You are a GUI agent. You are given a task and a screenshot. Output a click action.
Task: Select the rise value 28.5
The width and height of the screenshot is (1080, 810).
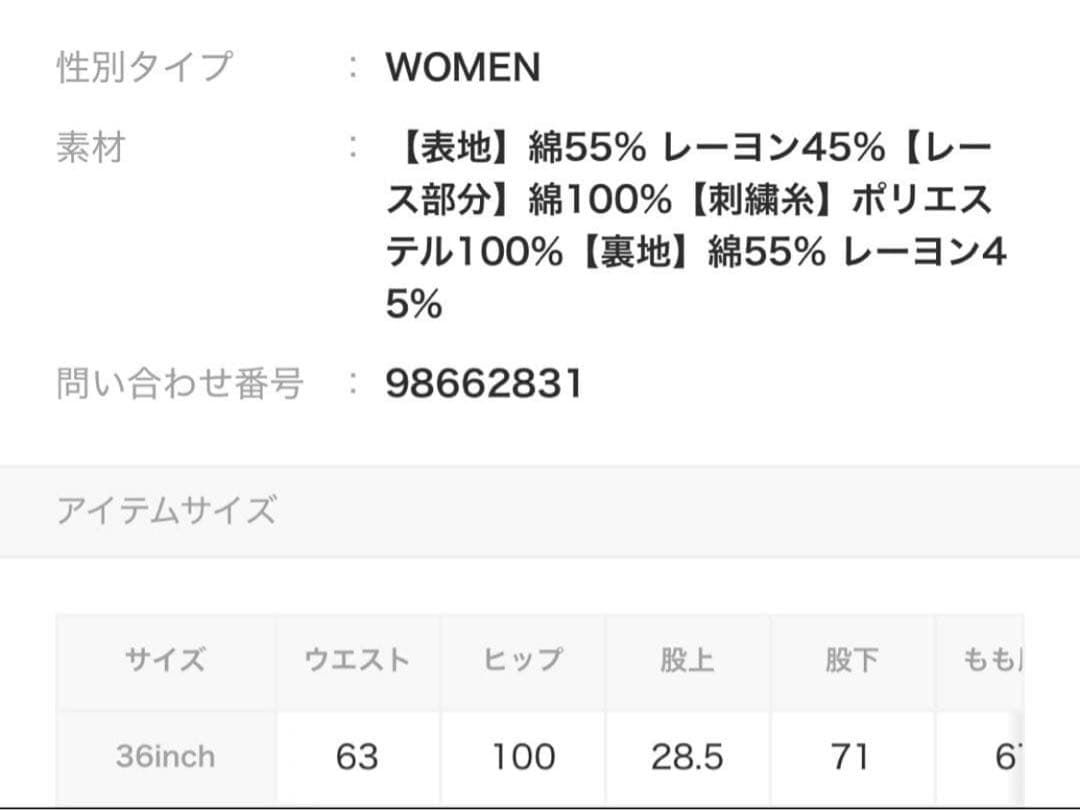click(687, 757)
